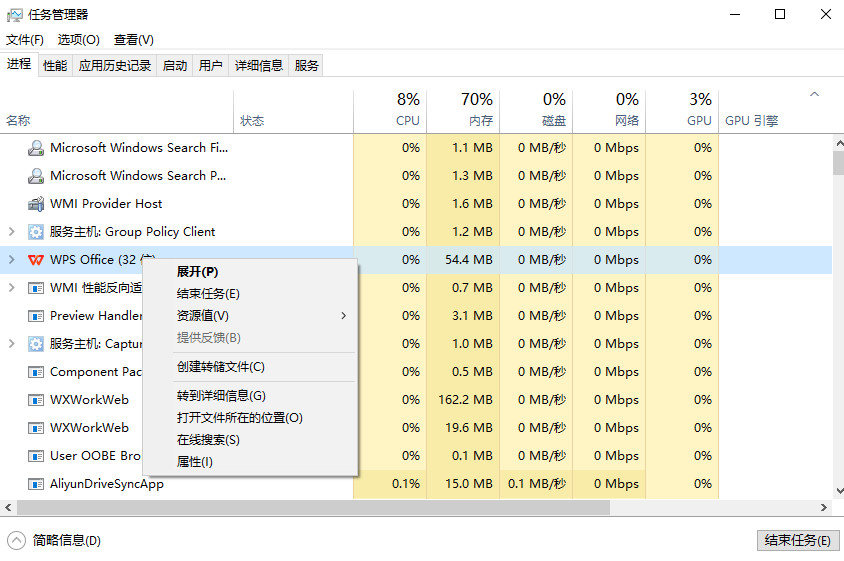Sort by the GPU 引擎 column header
This screenshot has height=561, width=844.
point(775,111)
